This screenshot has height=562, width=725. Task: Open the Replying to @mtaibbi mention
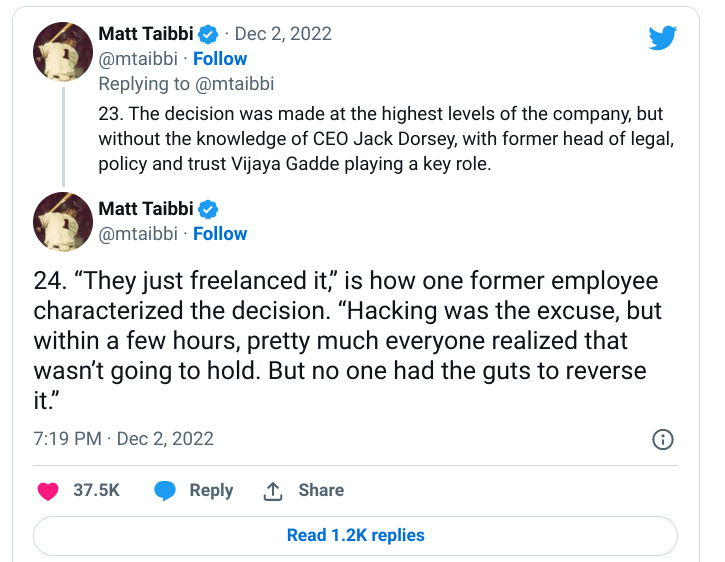[234, 84]
